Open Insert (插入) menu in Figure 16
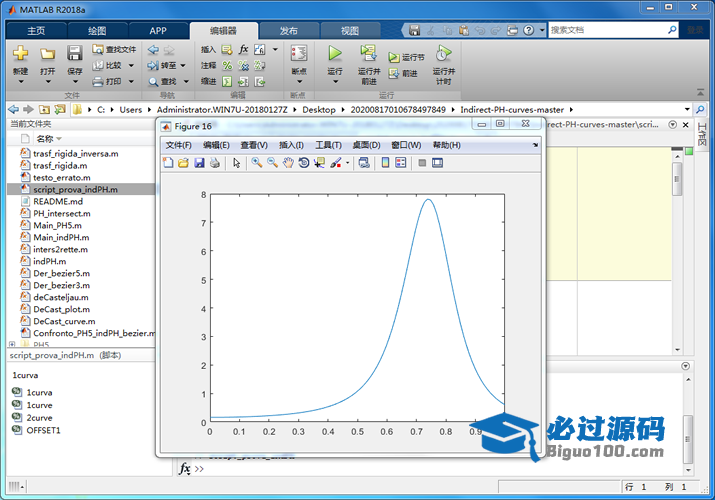This screenshot has height=500, width=715. [291, 145]
